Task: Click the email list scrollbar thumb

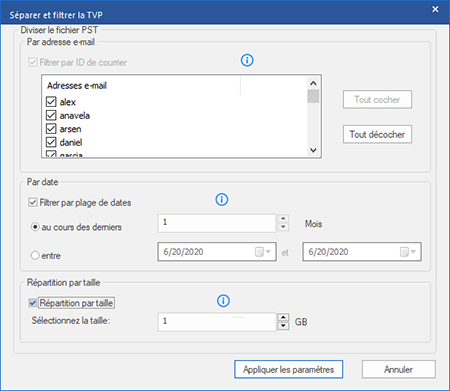Action: click(x=313, y=96)
